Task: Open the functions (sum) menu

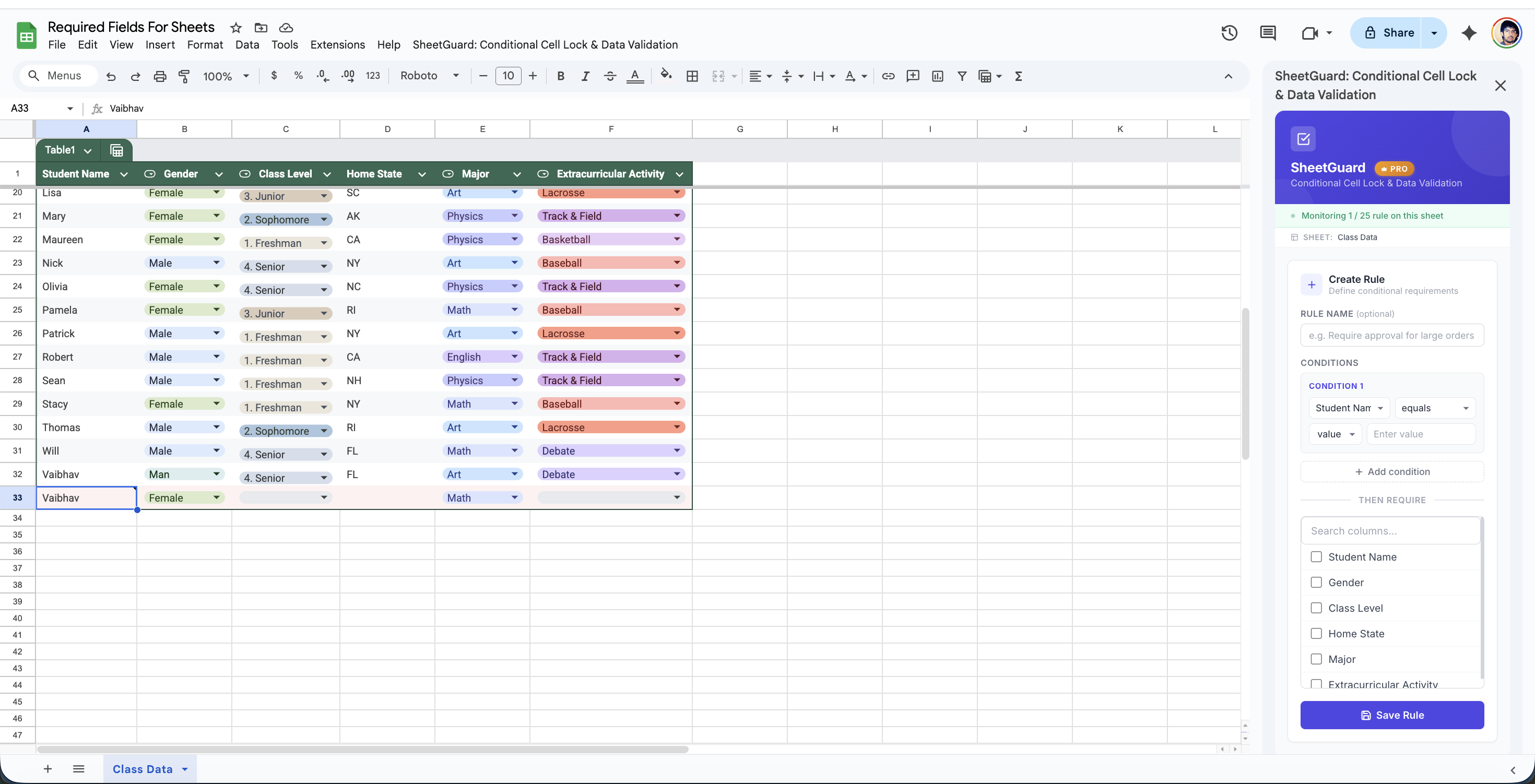Action: [1018, 76]
